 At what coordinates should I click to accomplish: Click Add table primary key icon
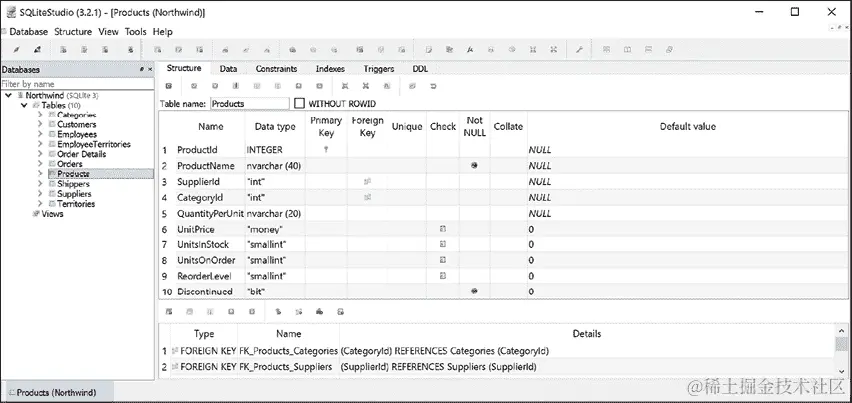click(278, 312)
